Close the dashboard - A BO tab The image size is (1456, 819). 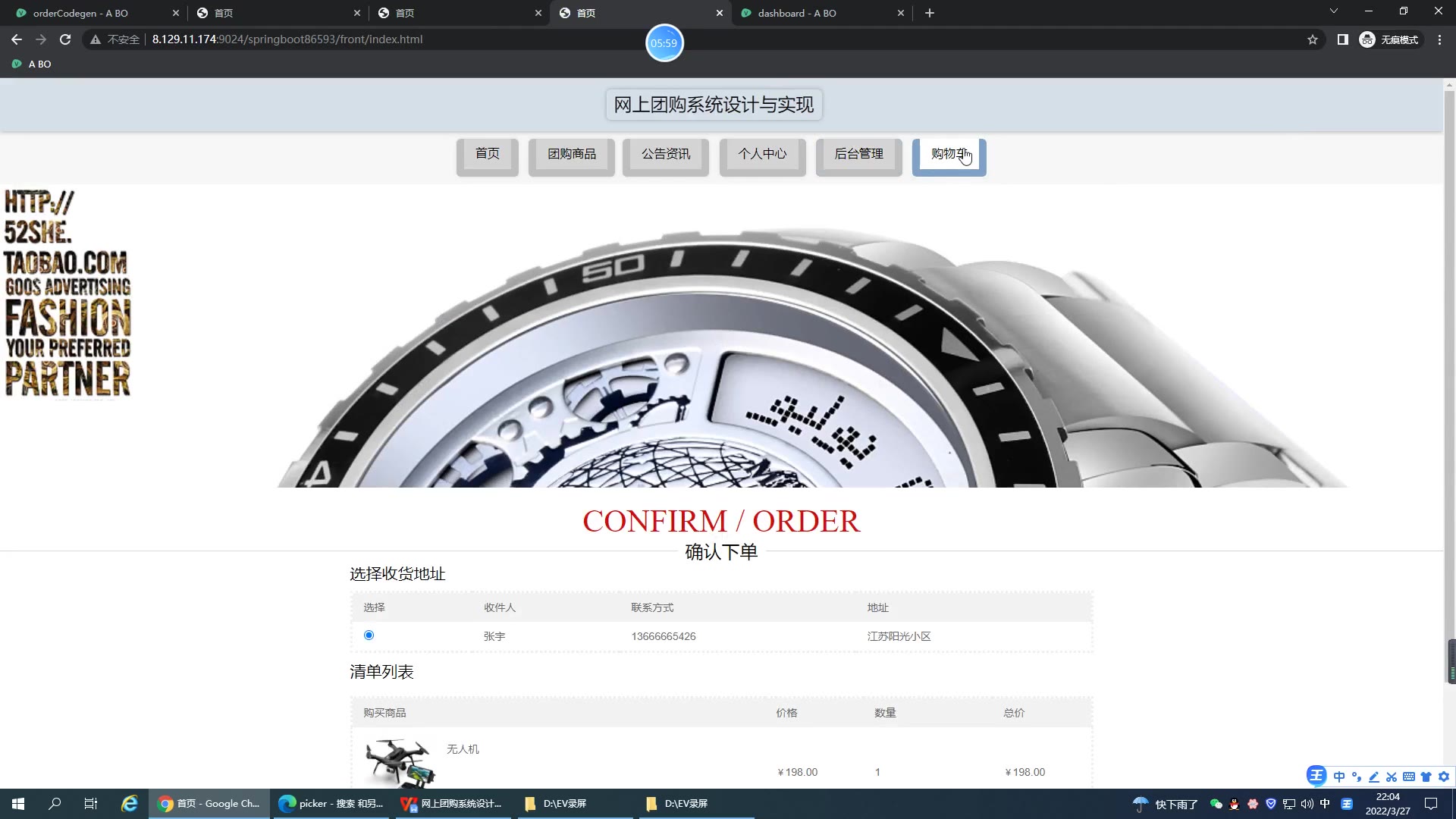point(901,13)
